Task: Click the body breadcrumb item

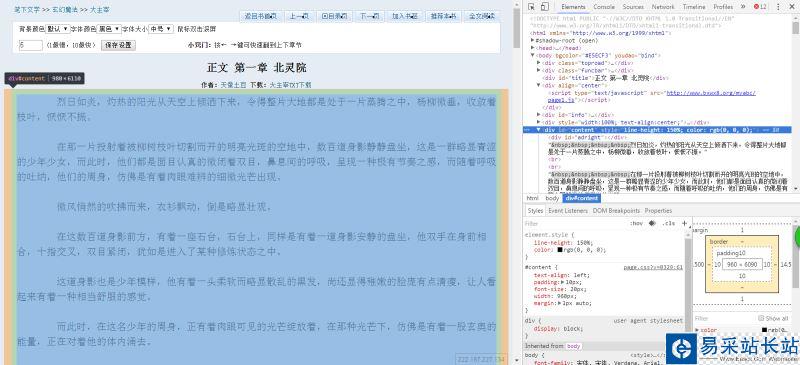Action: pyautogui.click(x=552, y=198)
